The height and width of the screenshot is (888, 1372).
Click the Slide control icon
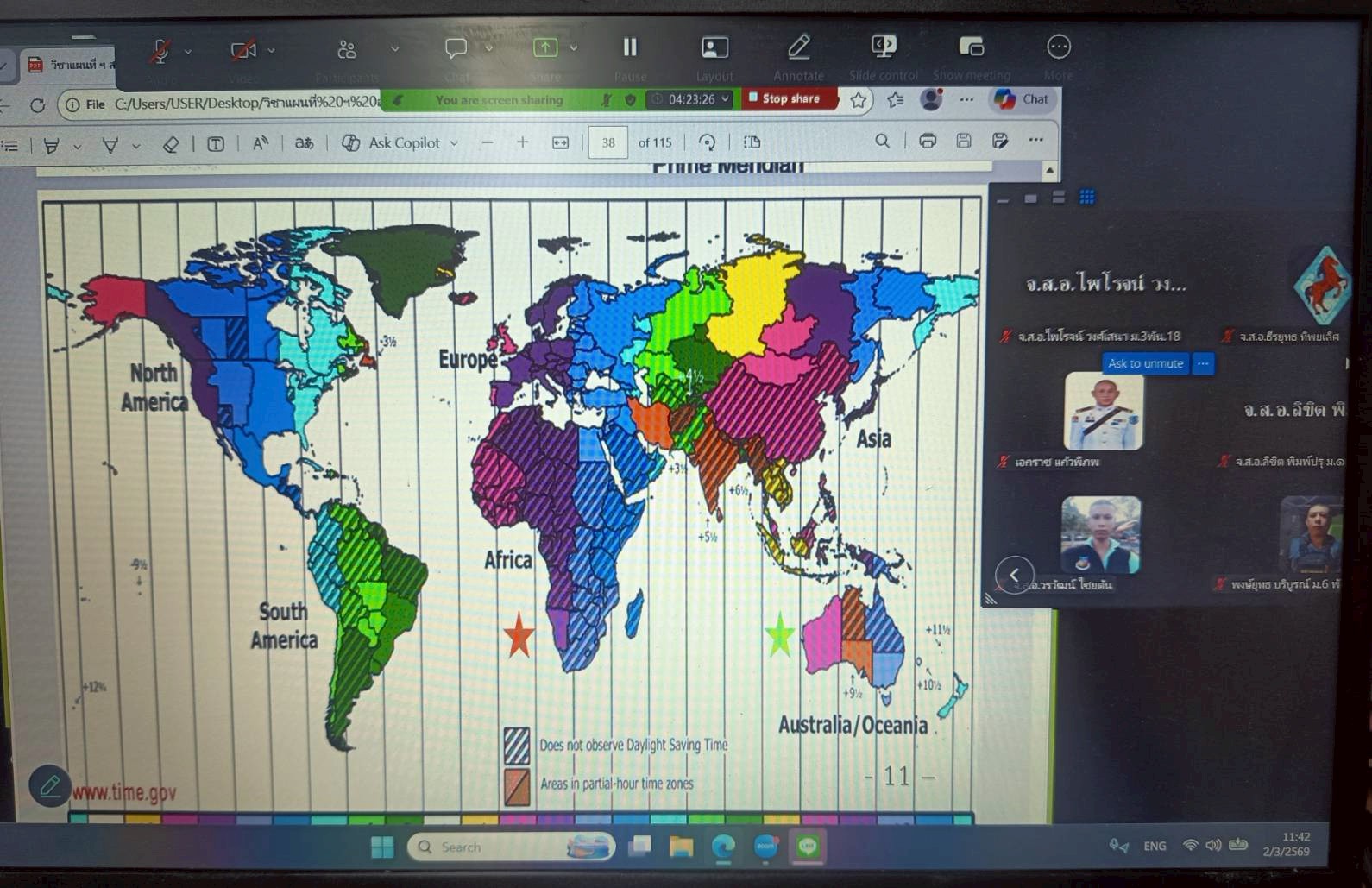(884, 47)
